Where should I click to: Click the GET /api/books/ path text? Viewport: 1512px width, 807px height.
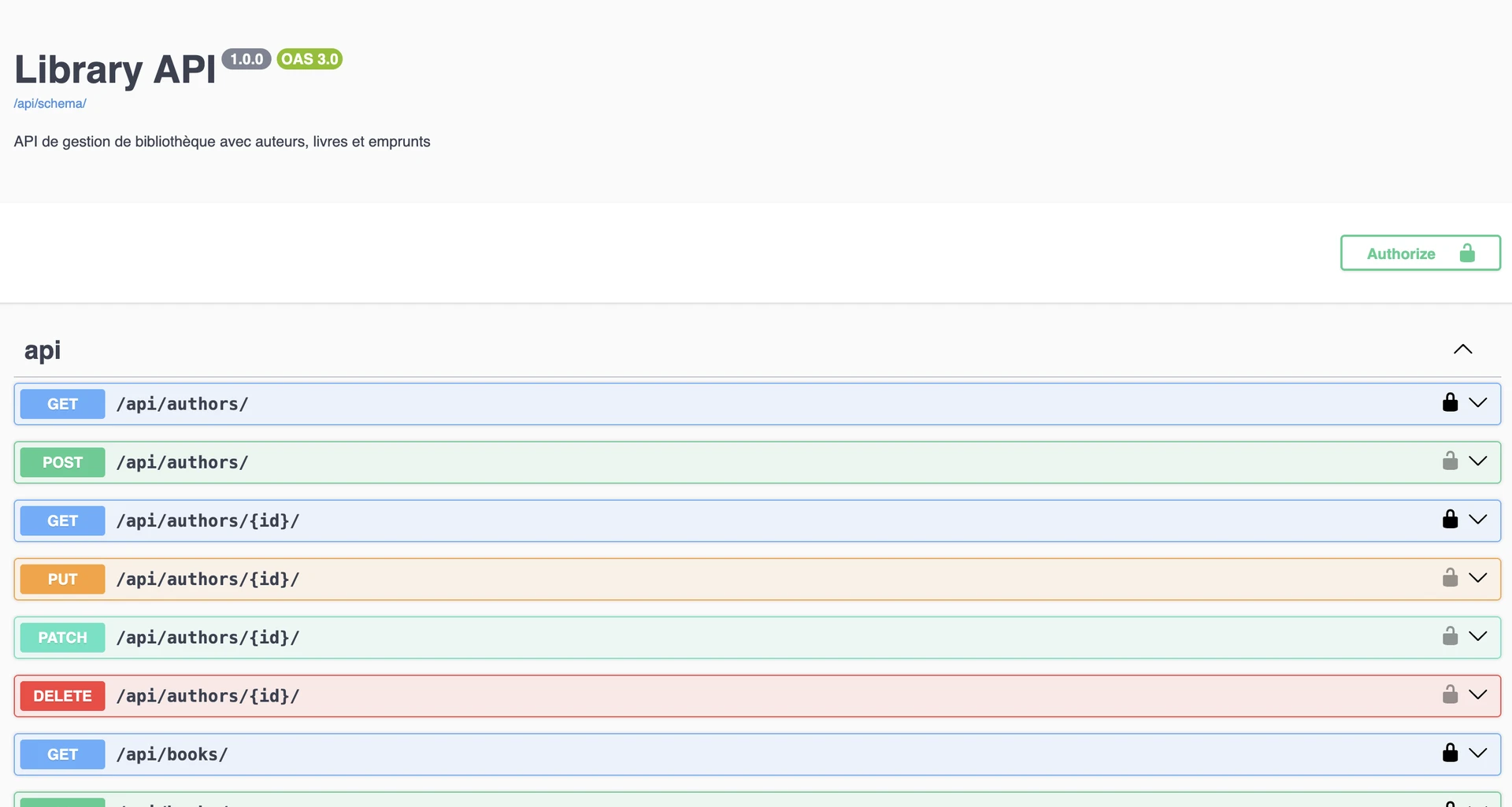pyautogui.click(x=172, y=754)
